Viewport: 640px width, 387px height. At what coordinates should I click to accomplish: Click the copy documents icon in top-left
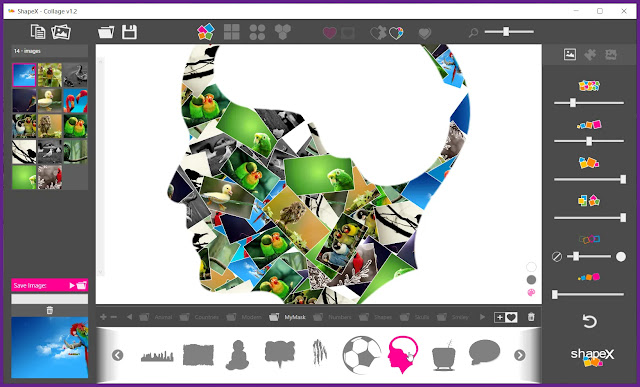pyautogui.click(x=38, y=32)
